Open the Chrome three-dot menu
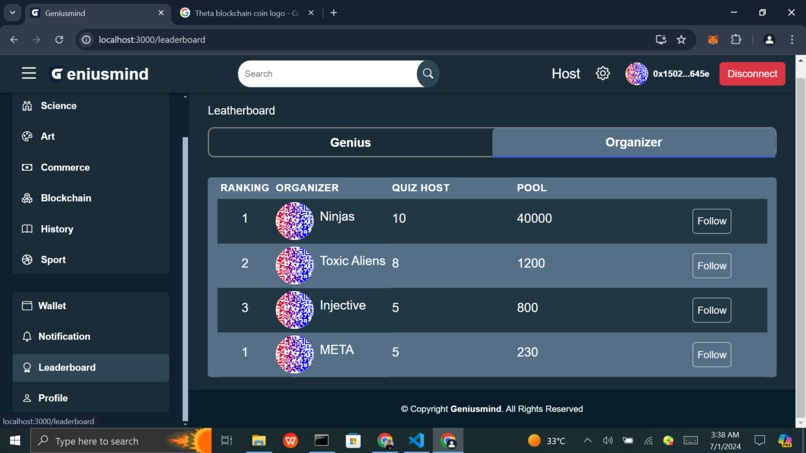Viewport: 806px width, 453px height. tap(792, 40)
